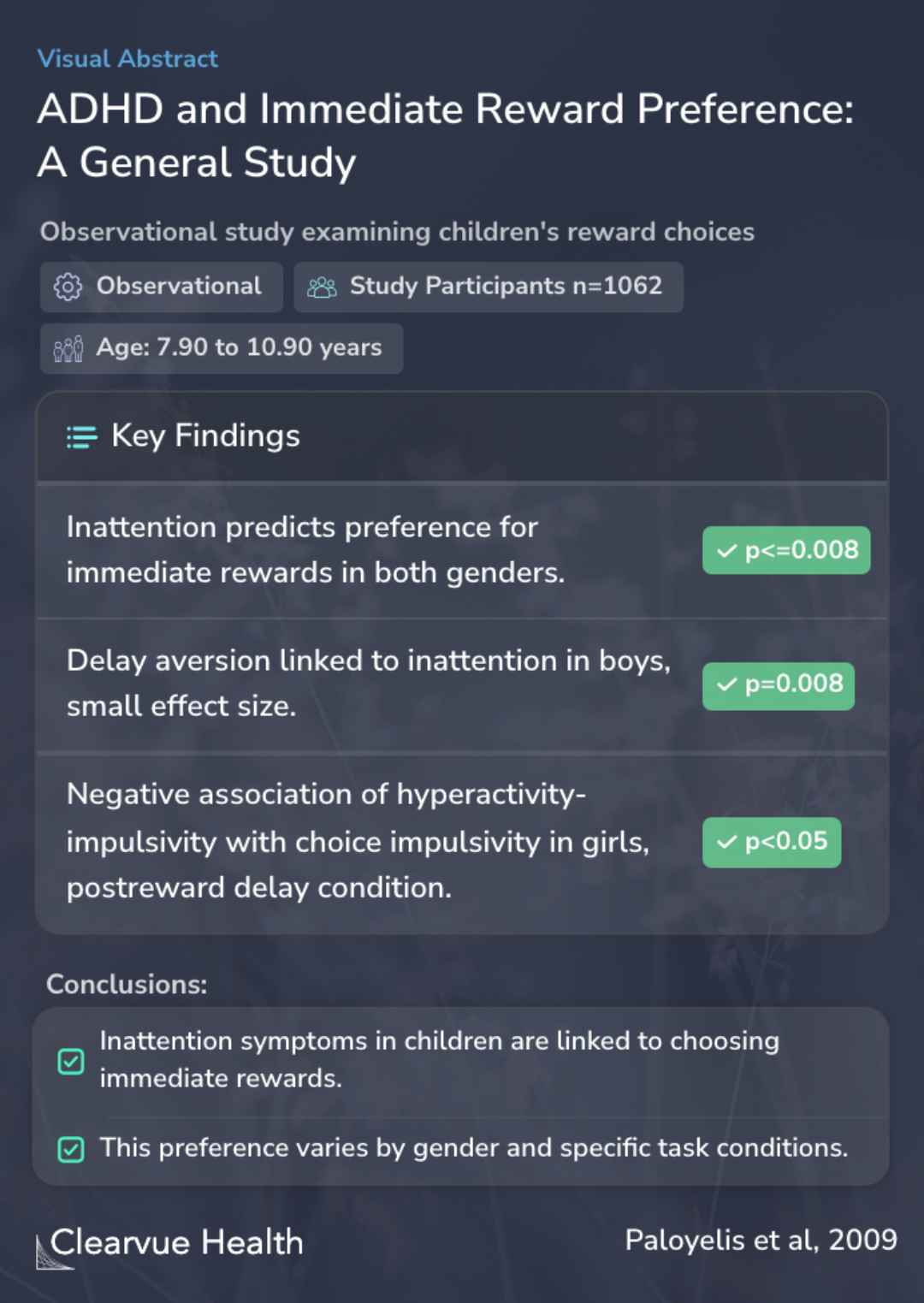Click the Key Findings list icon
The width and height of the screenshot is (924, 1303).
pyautogui.click(x=82, y=437)
